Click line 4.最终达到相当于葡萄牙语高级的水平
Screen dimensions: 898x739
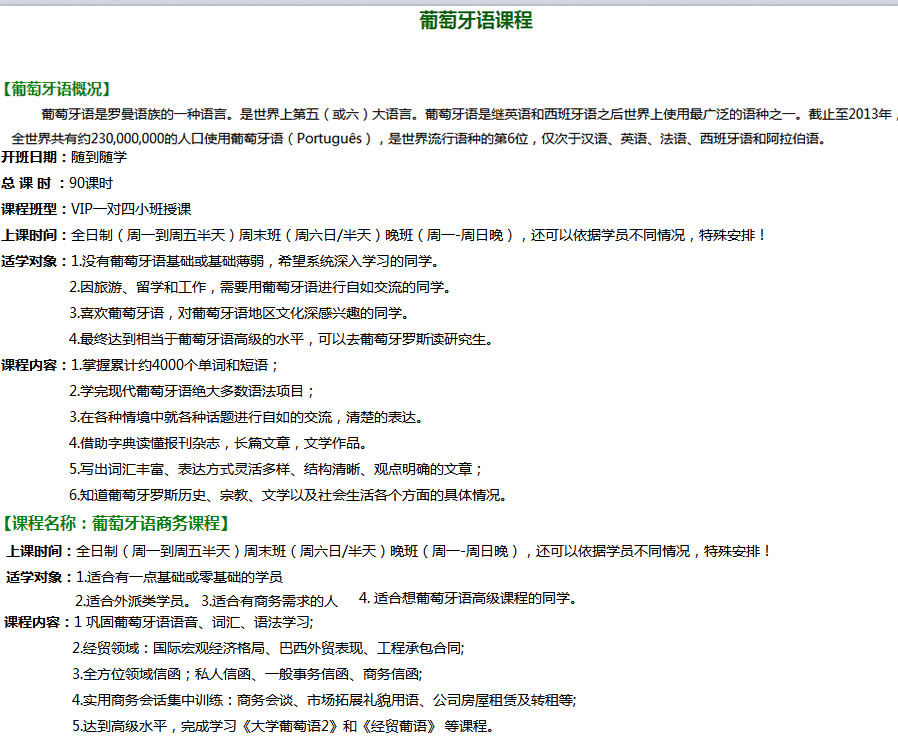click(281, 339)
